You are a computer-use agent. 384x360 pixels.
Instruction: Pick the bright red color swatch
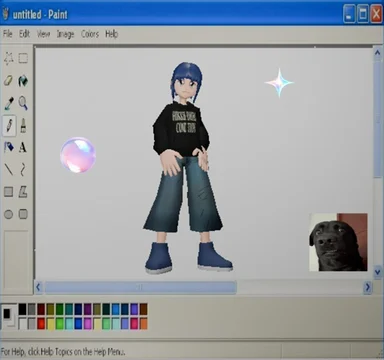click(x=41, y=324)
